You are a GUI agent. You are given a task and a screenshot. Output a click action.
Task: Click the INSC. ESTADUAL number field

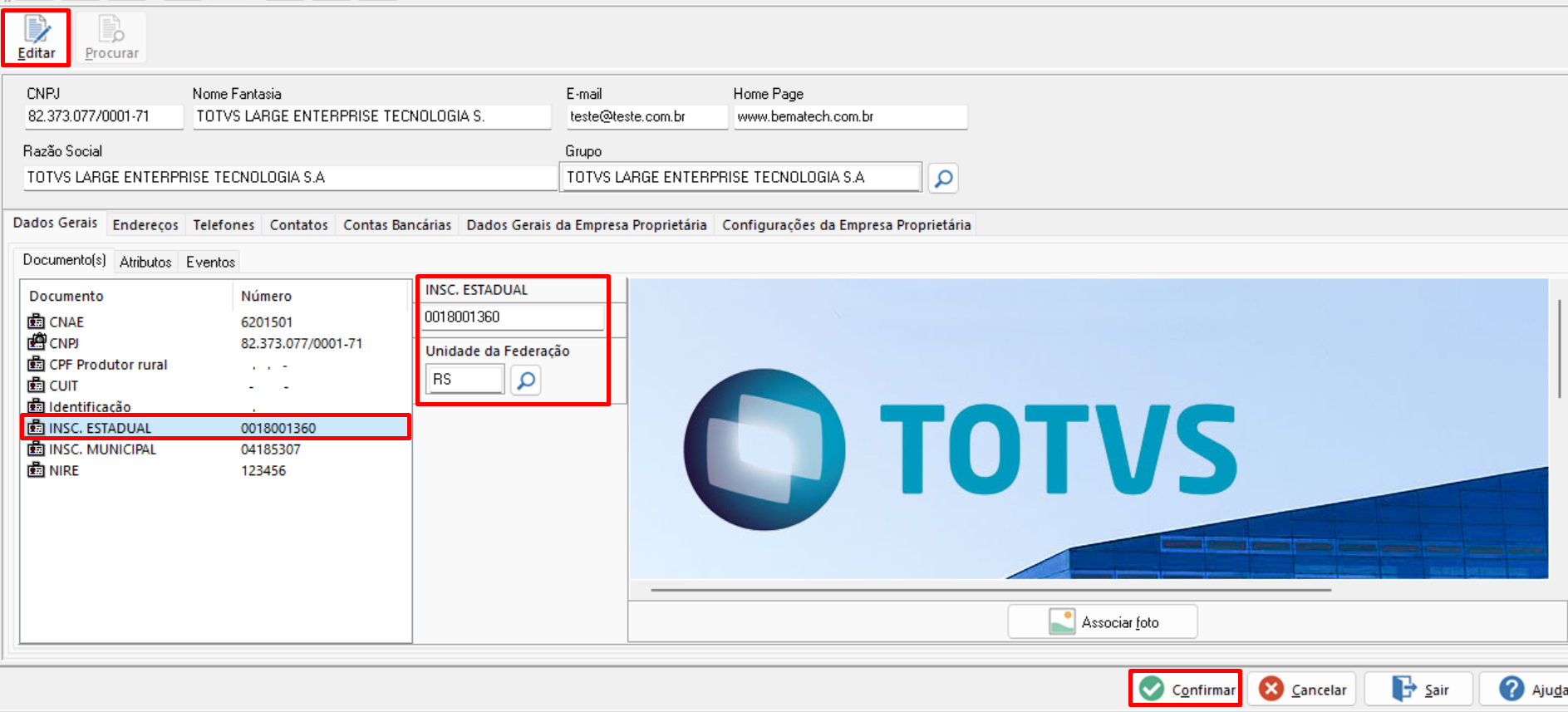pyautogui.click(x=513, y=317)
